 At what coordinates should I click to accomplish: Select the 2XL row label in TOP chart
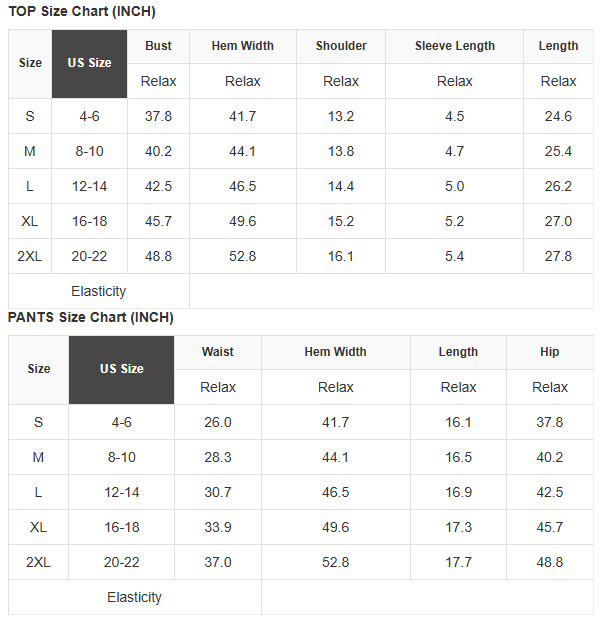pyautogui.click(x=30, y=256)
